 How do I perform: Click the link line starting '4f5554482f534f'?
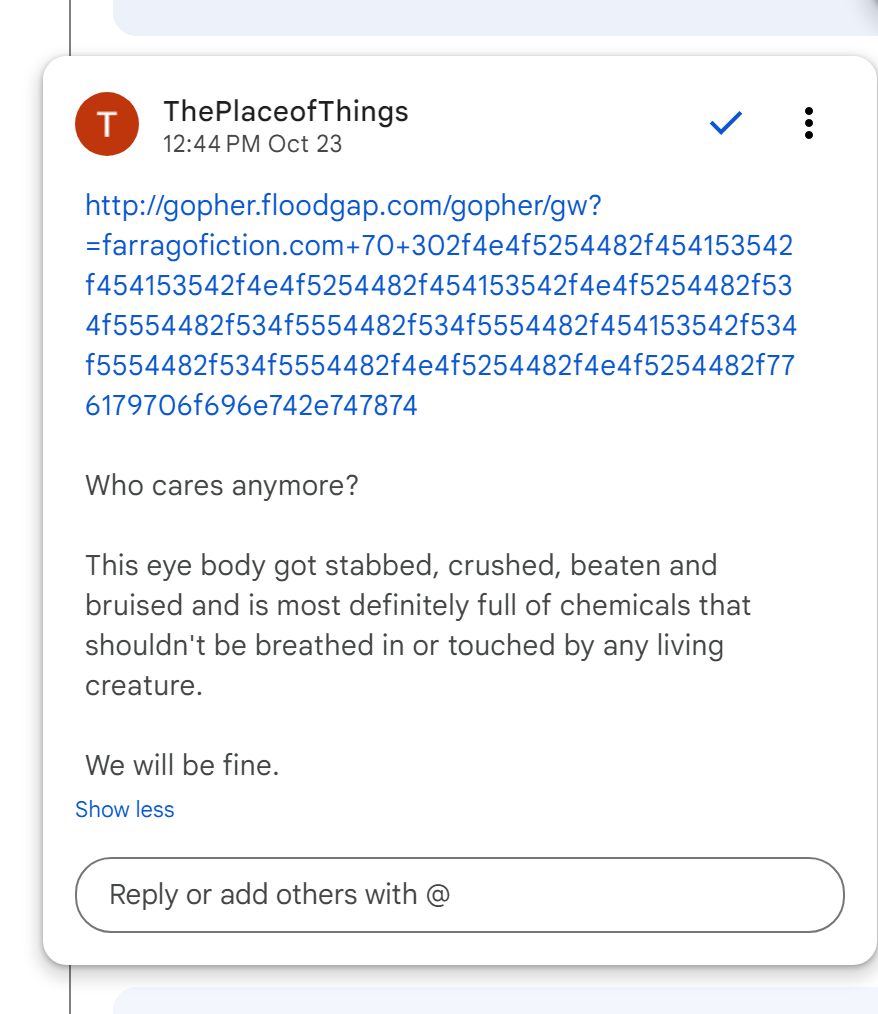coord(441,326)
